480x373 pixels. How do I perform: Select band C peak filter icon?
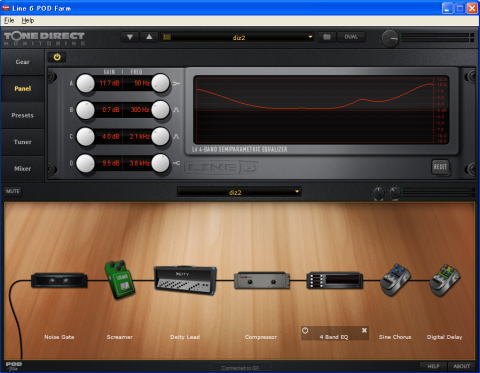click(x=177, y=136)
